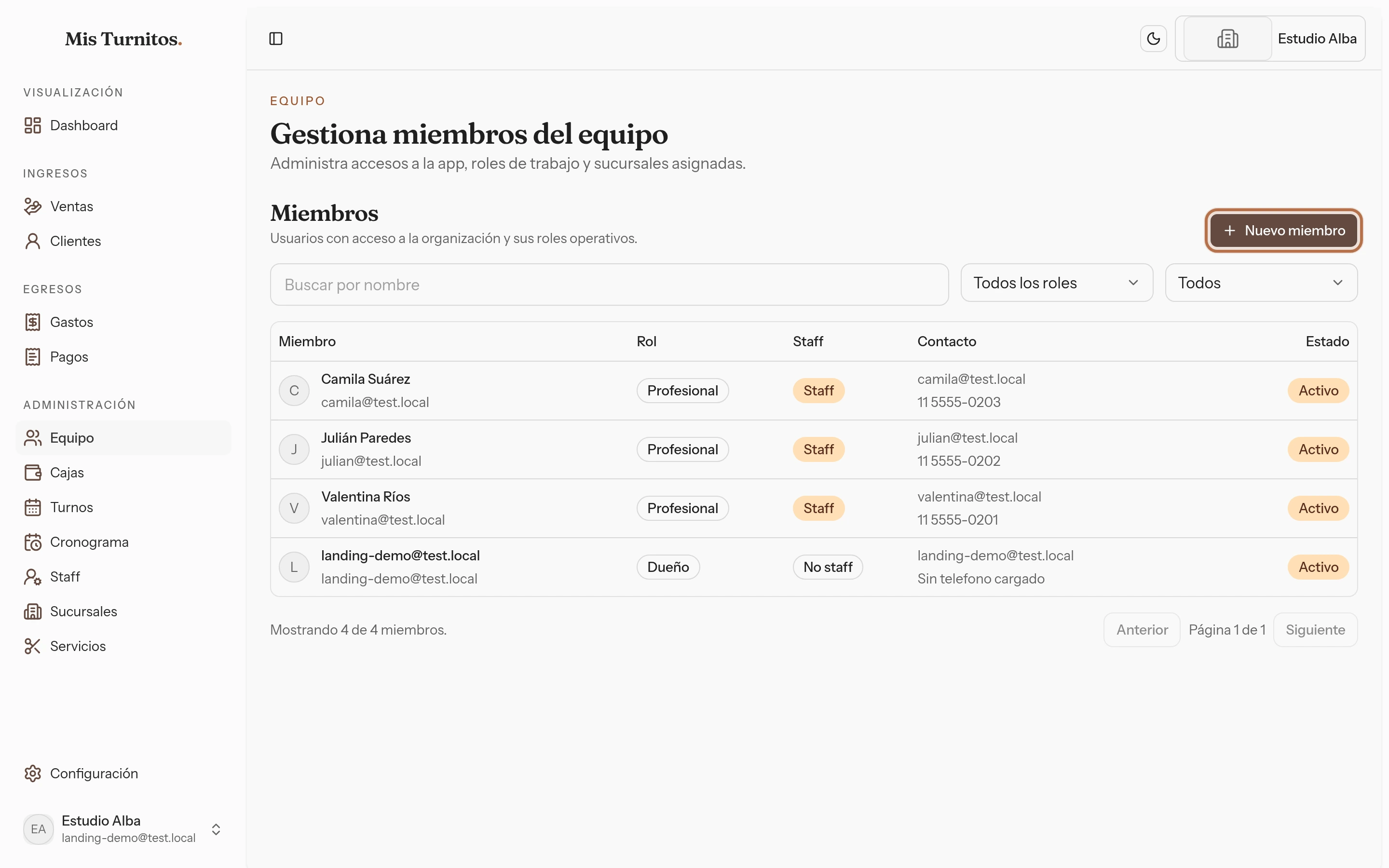Click the Estado column header

(x=1327, y=341)
